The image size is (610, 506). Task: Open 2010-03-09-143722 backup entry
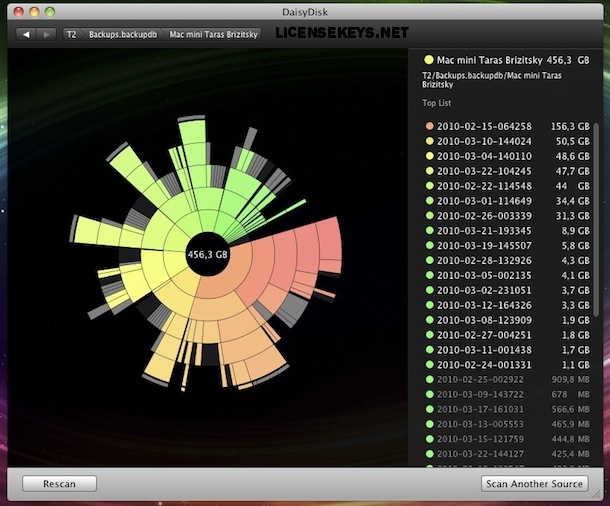[x=507, y=394]
